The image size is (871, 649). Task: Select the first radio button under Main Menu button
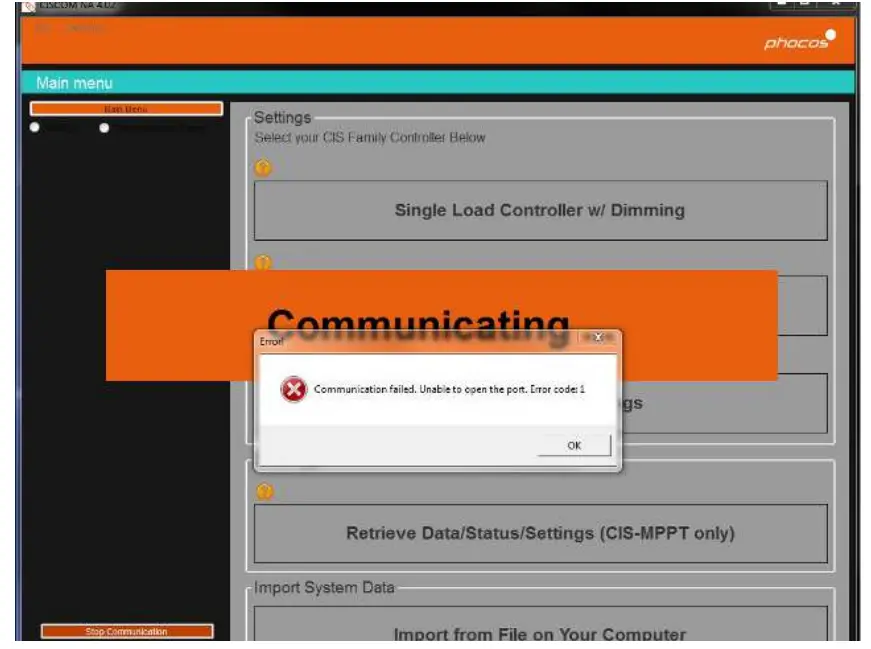pos(34,127)
